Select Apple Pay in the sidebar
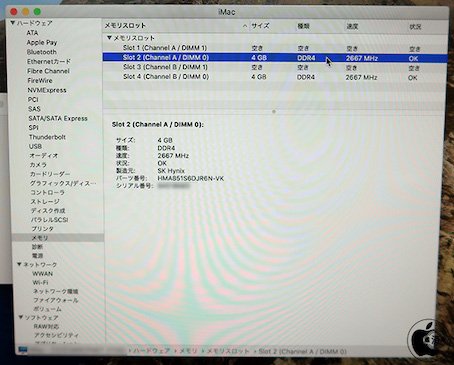The width and height of the screenshot is (454, 365). [42, 42]
